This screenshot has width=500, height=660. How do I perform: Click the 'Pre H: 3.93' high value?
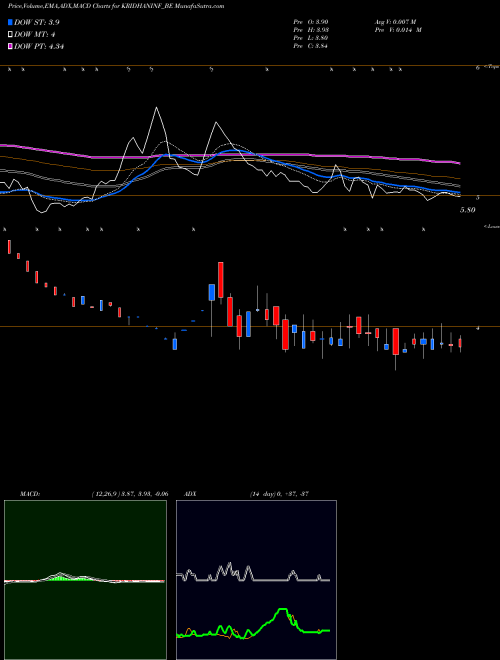311,29
